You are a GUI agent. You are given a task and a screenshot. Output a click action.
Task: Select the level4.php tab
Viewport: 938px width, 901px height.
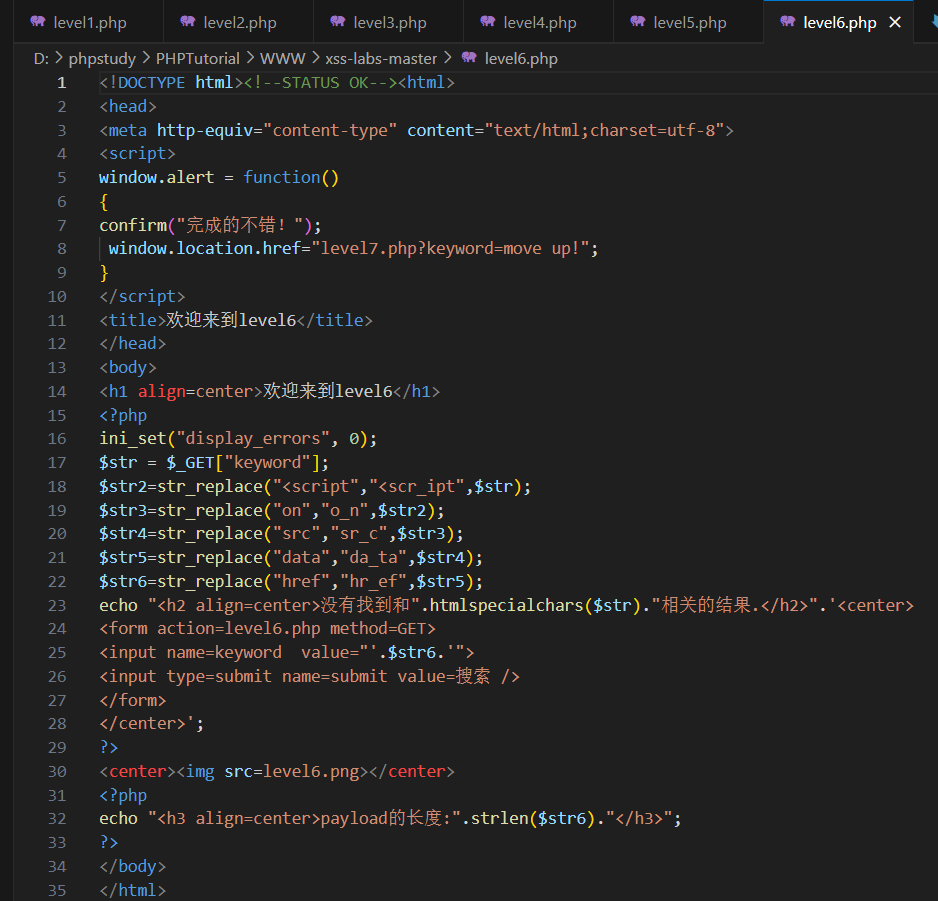539,22
